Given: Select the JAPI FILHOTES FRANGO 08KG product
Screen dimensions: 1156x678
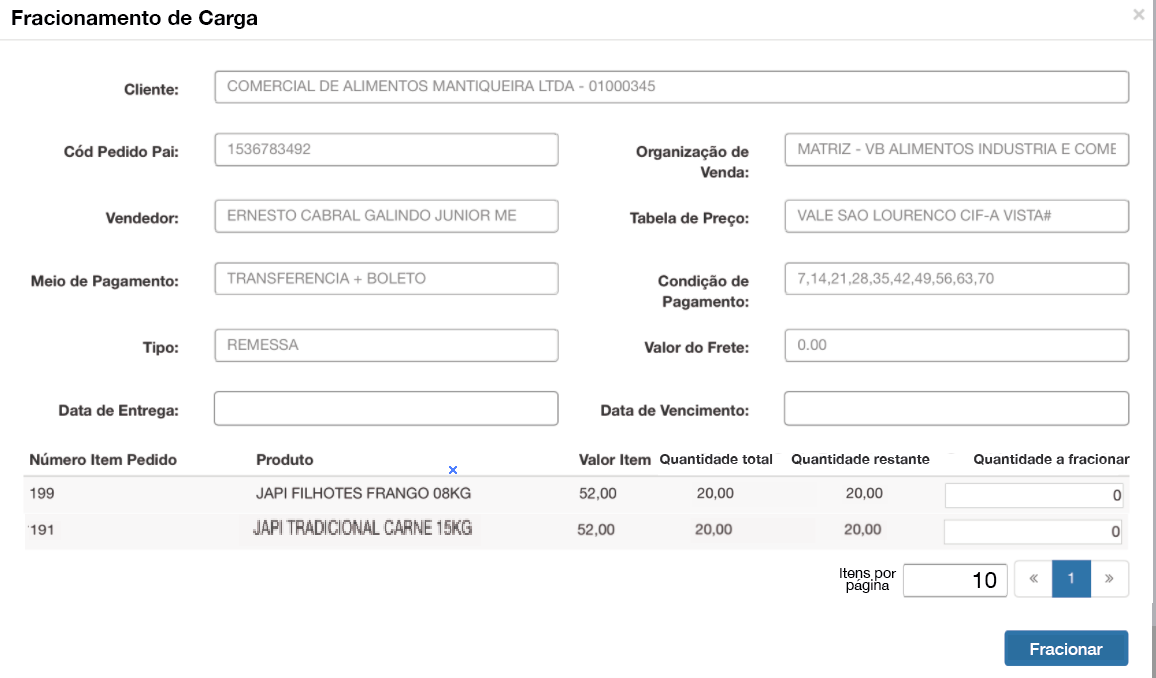Looking at the screenshot, I should pos(363,493).
